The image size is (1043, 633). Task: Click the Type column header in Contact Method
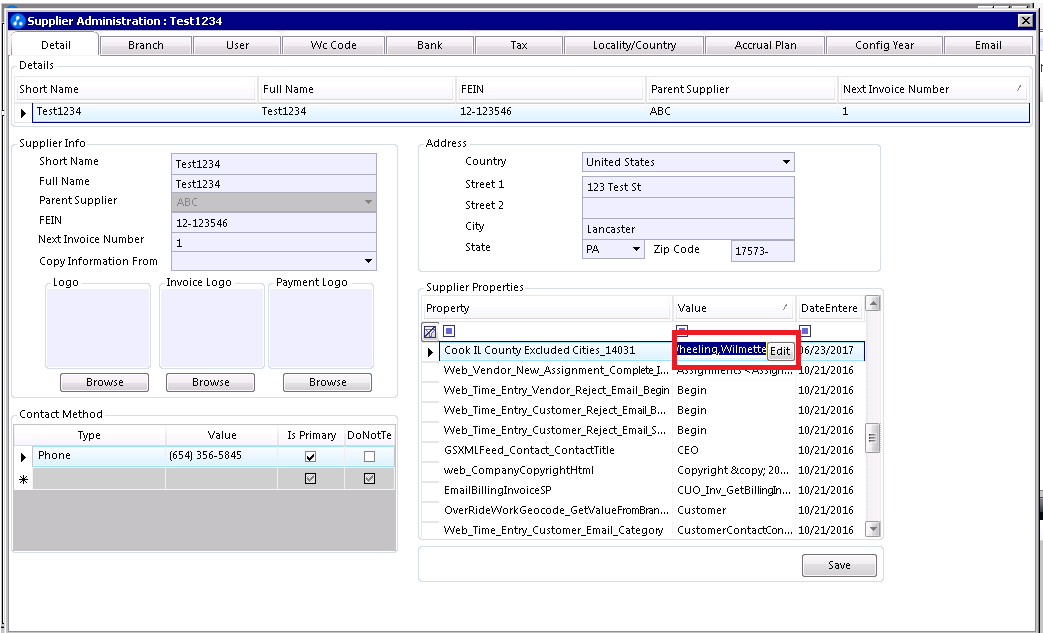pyautogui.click(x=89, y=435)
